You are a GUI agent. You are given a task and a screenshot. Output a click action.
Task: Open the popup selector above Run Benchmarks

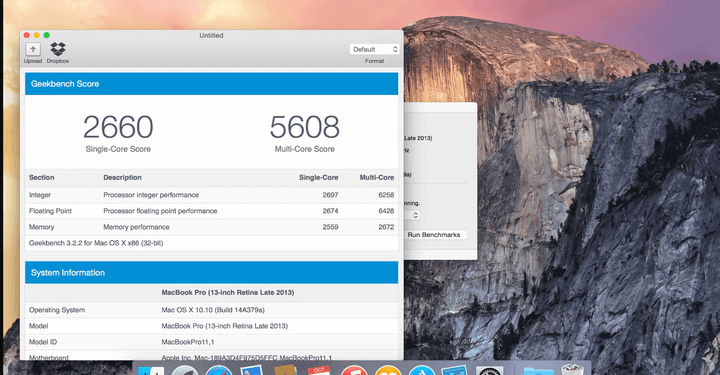click(412, 215)
